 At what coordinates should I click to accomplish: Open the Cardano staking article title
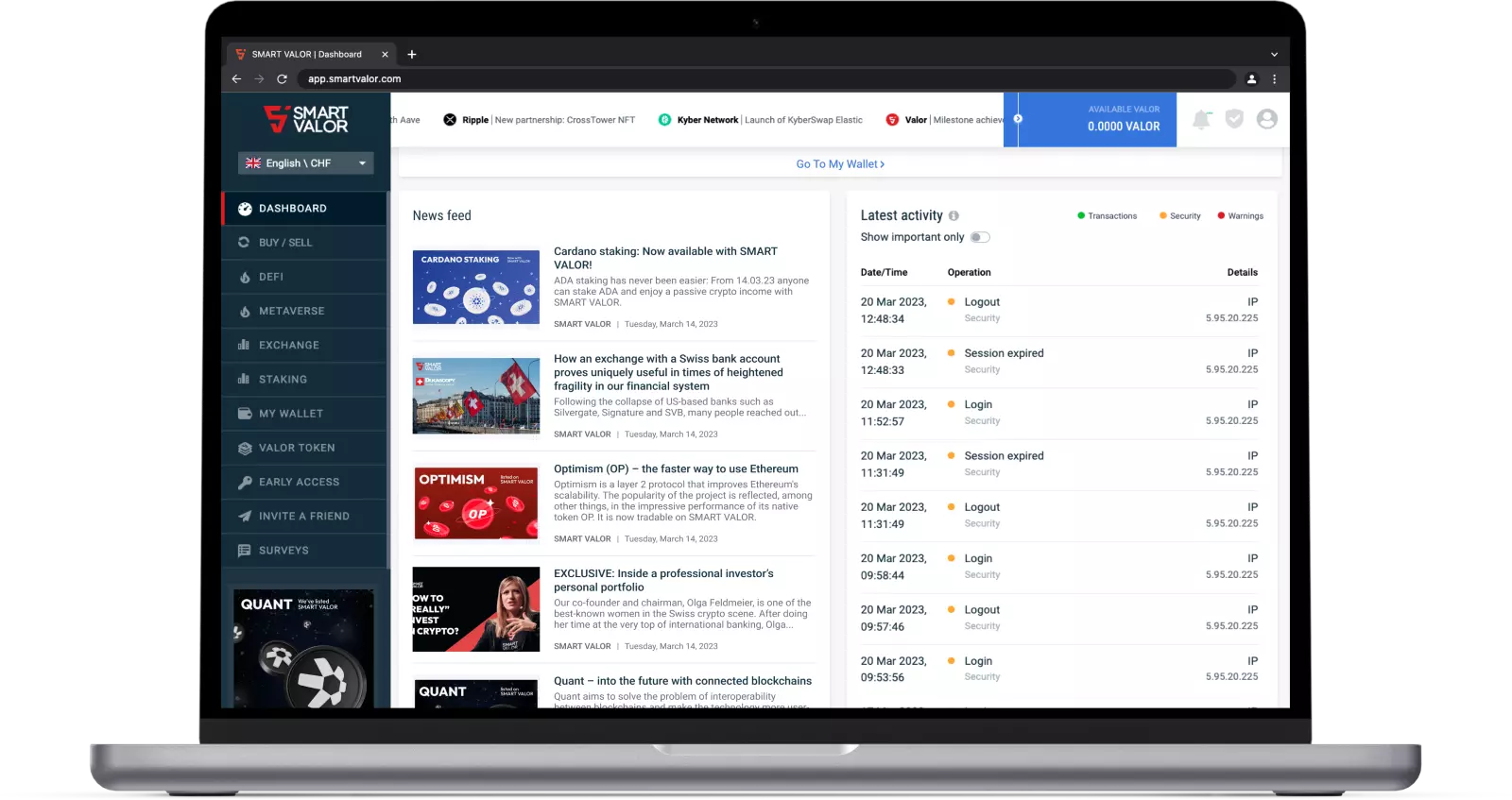[x=665, y=258]
